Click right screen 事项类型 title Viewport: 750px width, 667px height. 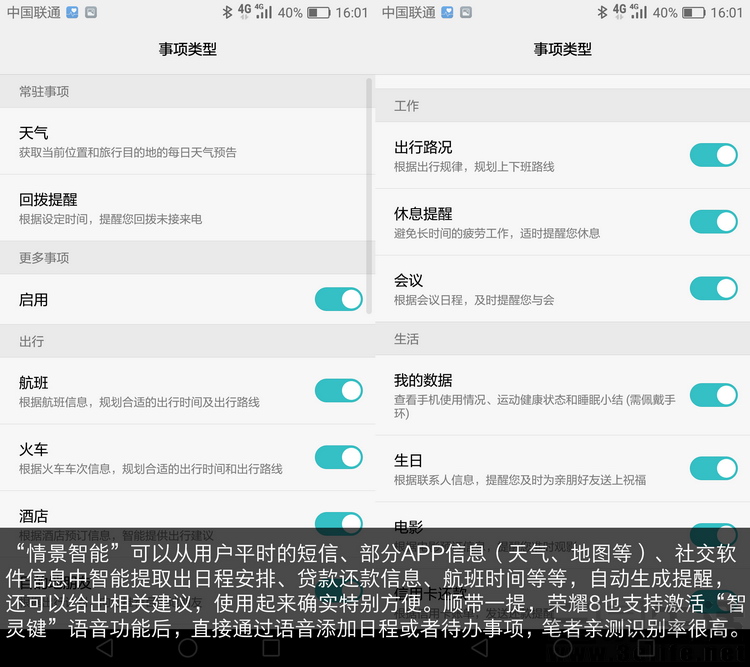pyautogui.click(x=562, y=49)
